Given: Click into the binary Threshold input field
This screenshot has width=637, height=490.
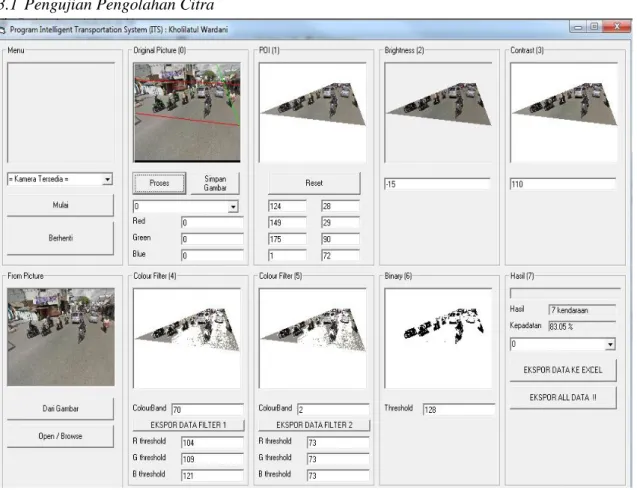Looking at the screenshot, I should click(x=459, y=410).
